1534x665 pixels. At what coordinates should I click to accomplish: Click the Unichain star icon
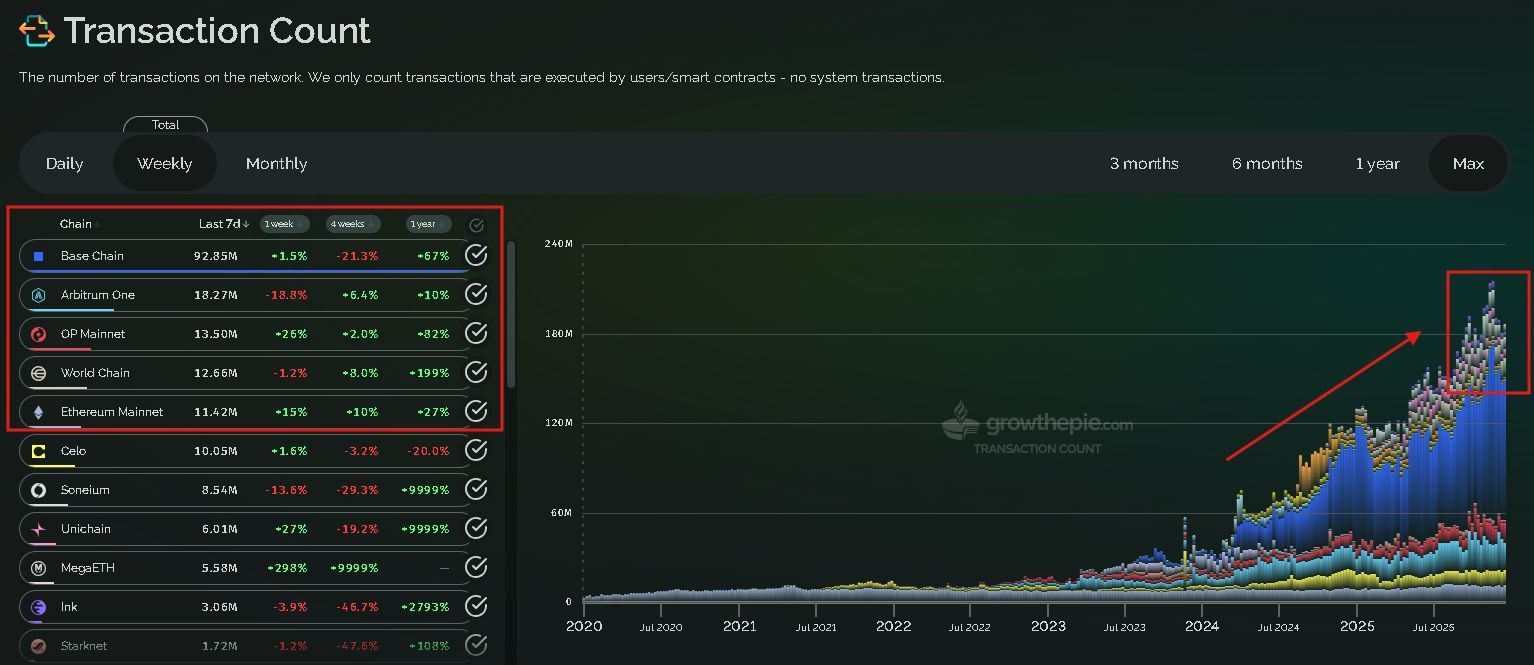pos(39,528)
